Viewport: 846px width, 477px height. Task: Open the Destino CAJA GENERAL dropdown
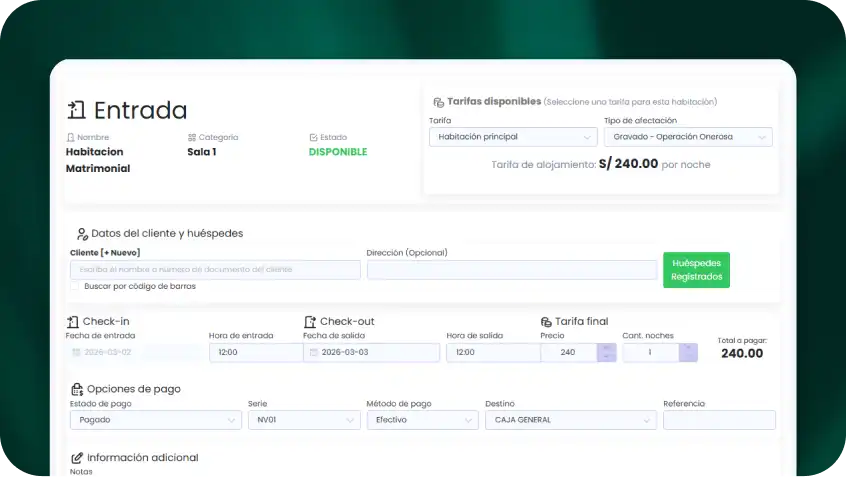[571, 420]
